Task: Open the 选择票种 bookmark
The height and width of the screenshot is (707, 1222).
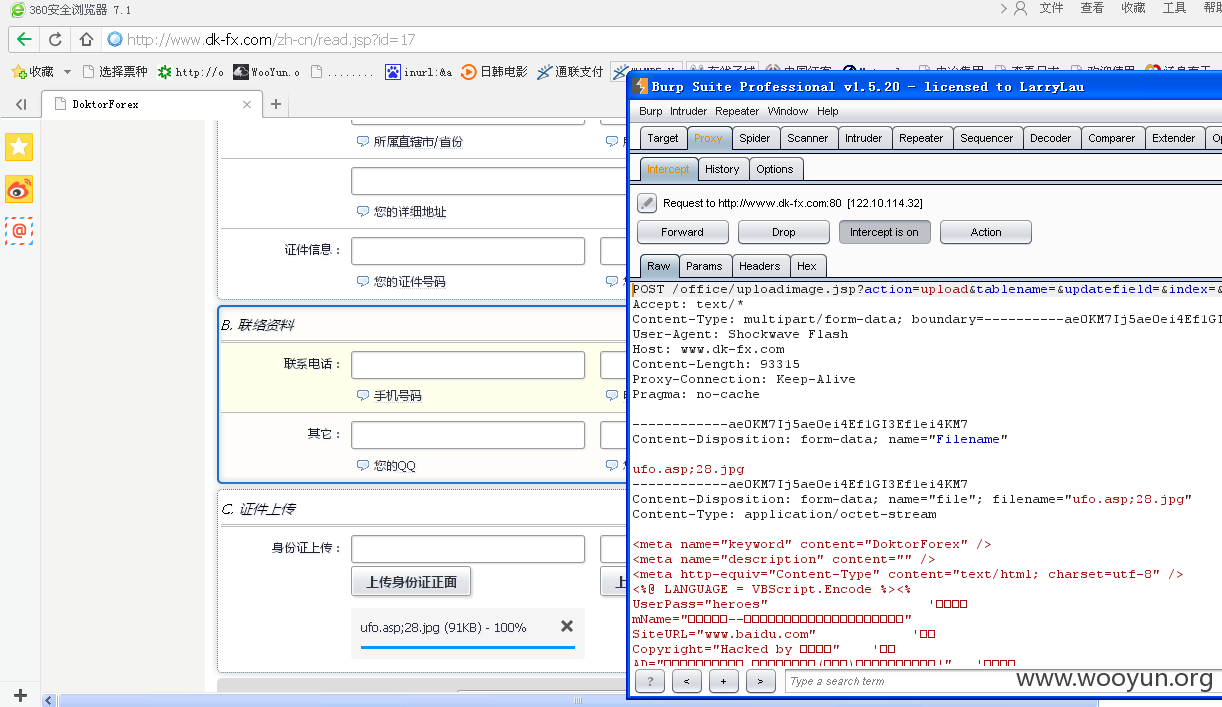Action: tap(115, 72)
